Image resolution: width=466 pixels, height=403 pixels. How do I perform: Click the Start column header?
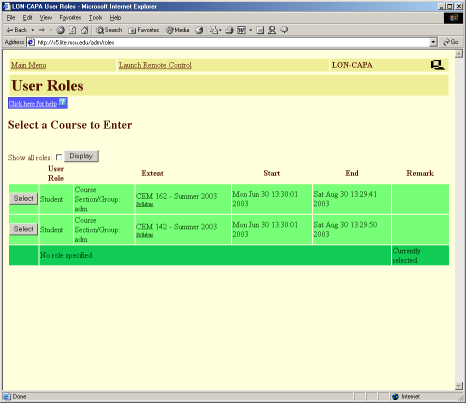272,173
